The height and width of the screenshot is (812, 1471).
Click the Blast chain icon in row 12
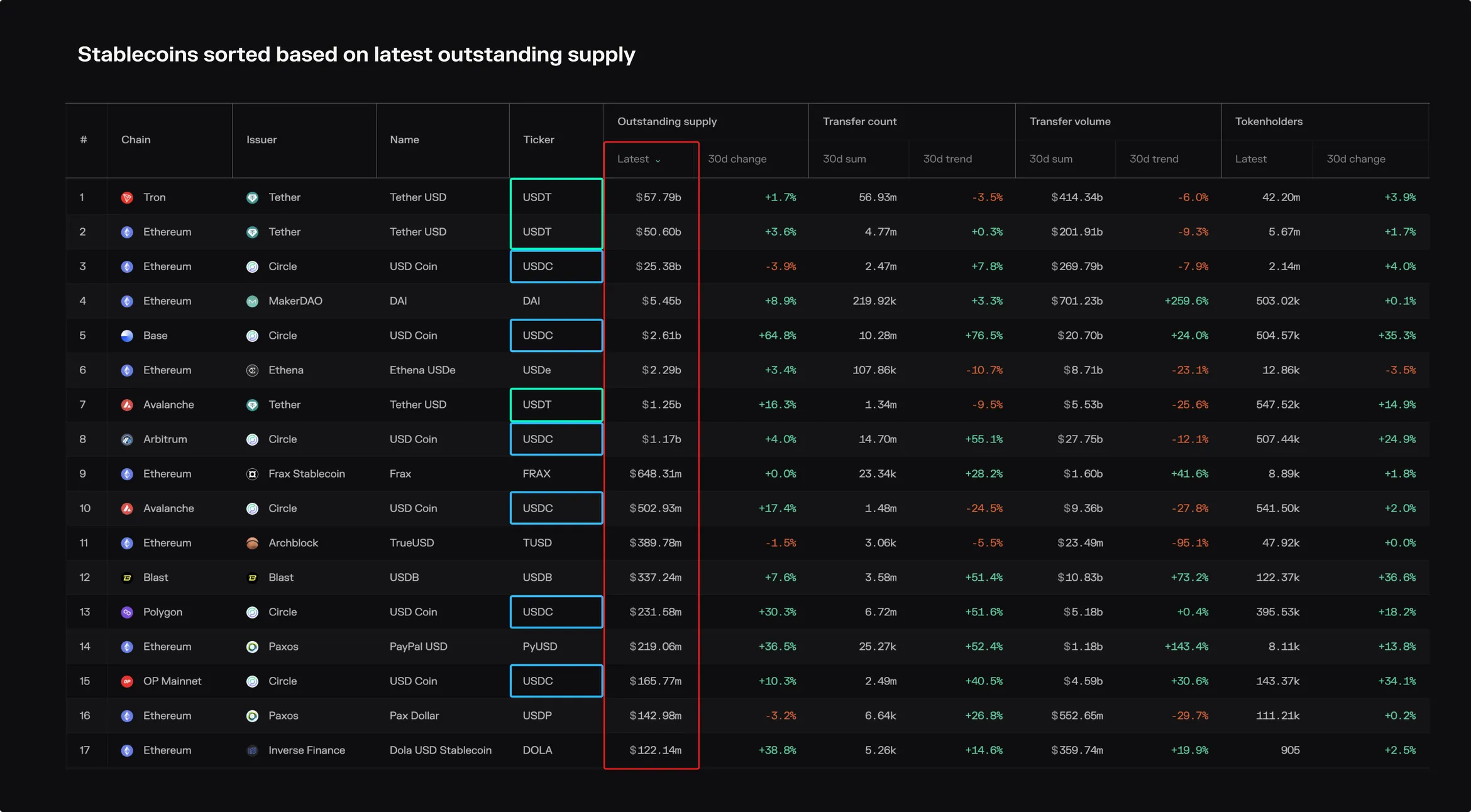127,578
